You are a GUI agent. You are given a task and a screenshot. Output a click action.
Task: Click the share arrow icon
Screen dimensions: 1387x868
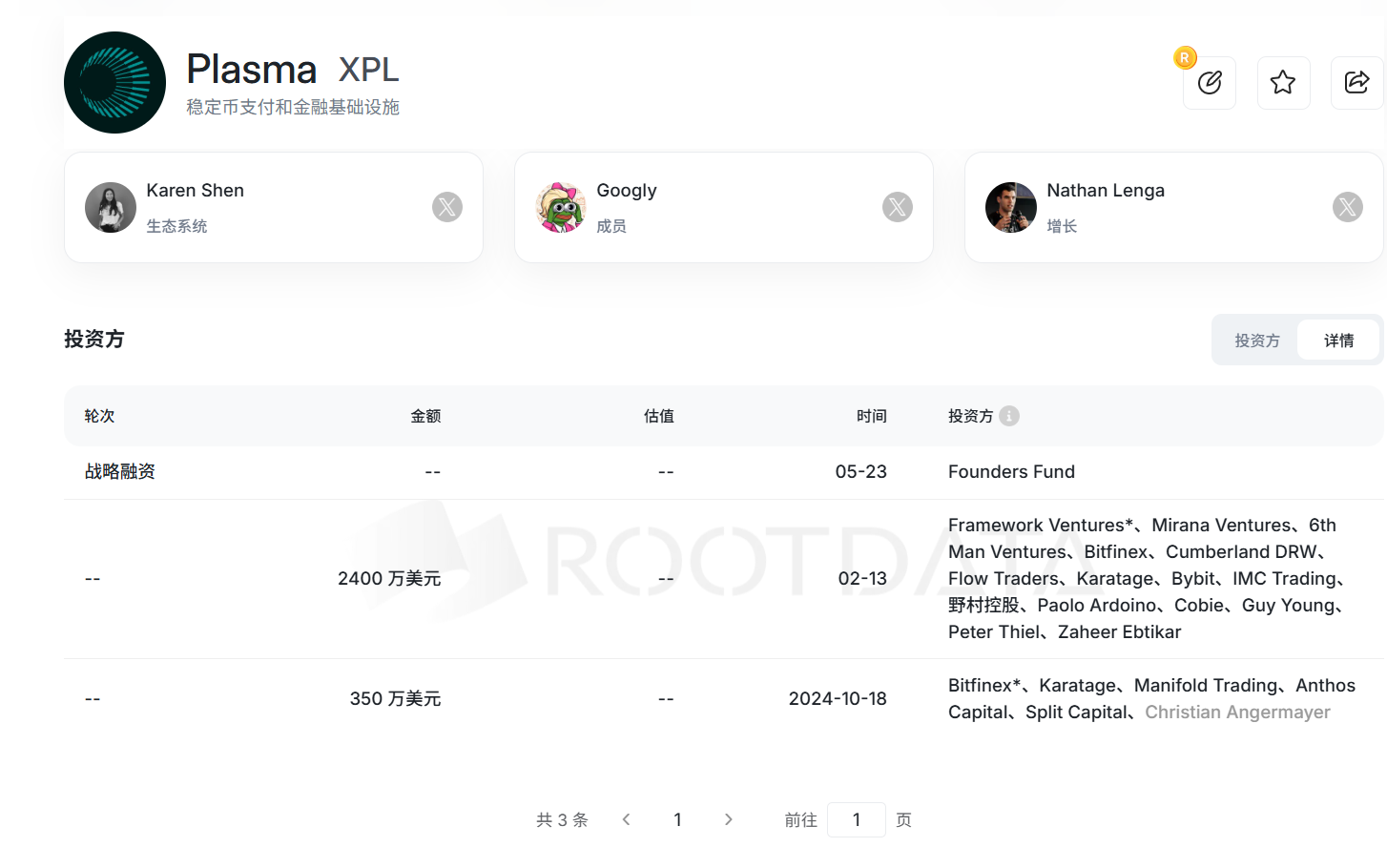[1356, 83]
